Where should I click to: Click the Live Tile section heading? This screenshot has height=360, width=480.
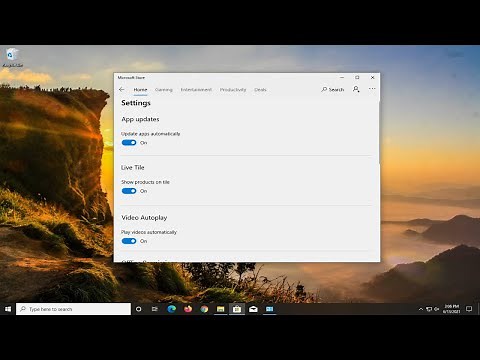tap(133, 168)
